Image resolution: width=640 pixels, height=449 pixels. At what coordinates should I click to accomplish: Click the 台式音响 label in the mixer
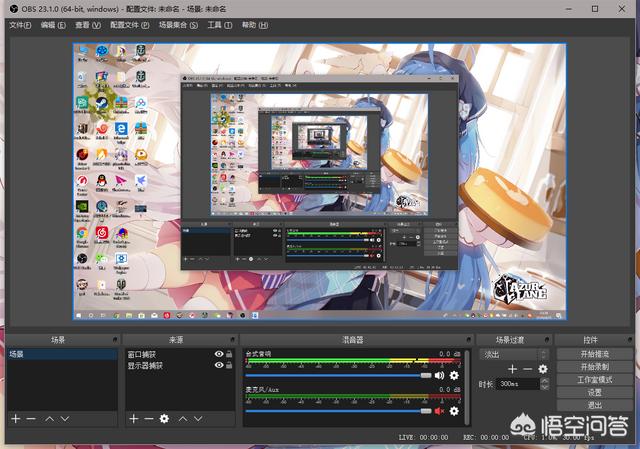coord(258,353)
